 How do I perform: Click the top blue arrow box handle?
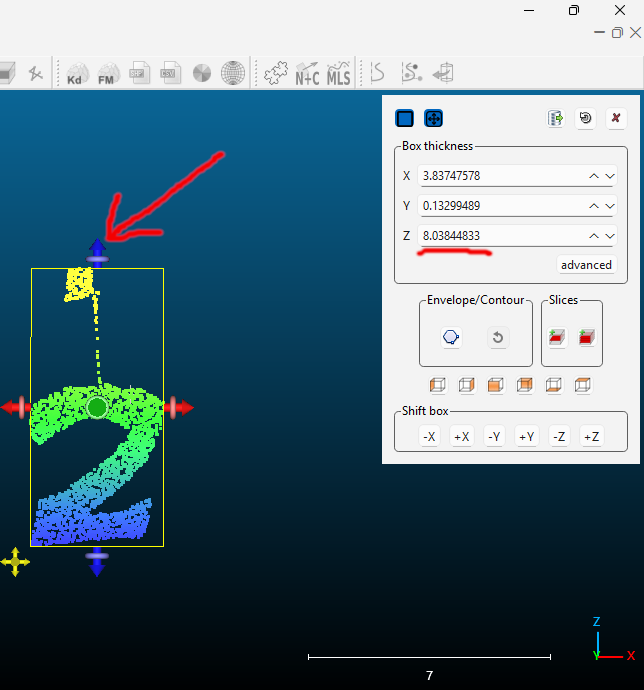97,247
